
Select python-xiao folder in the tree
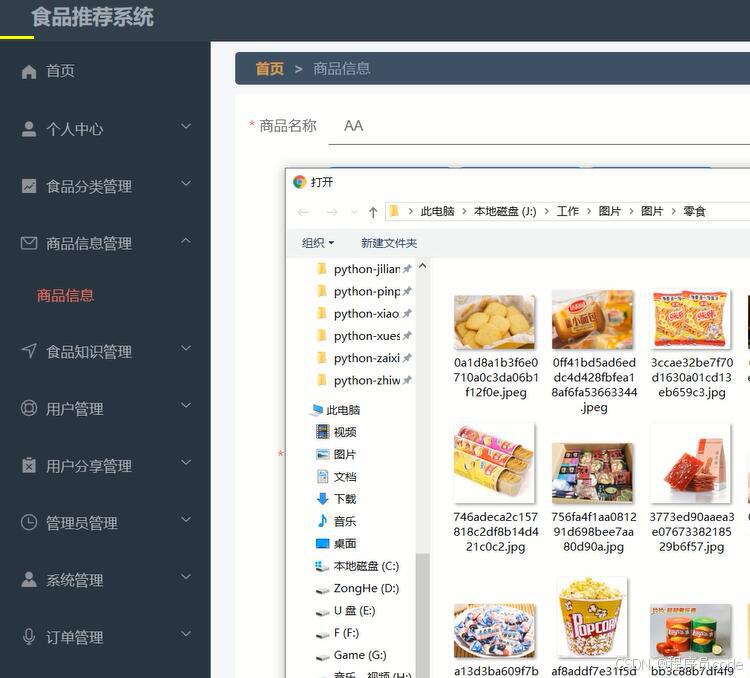(x=366, y=314)
